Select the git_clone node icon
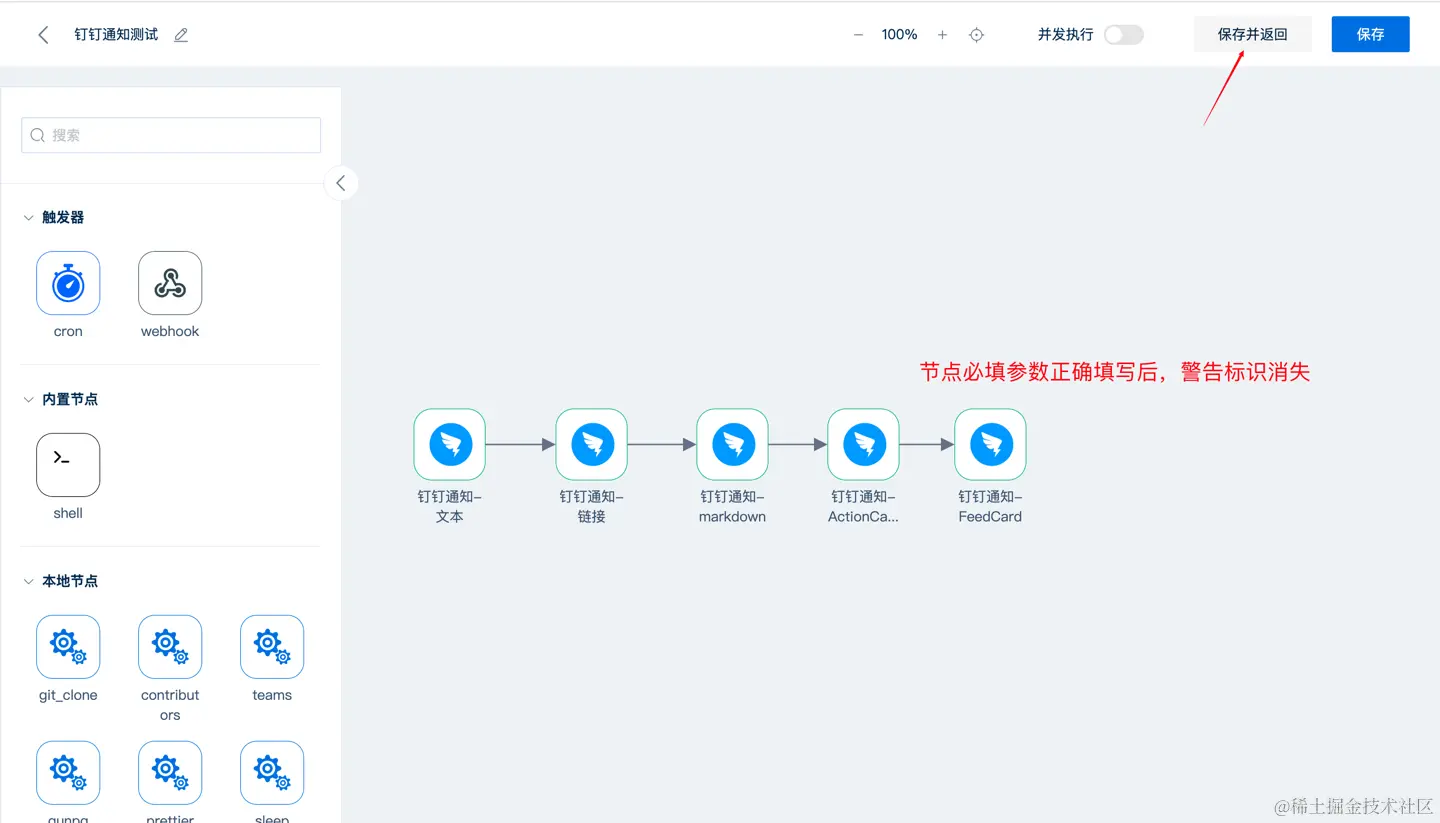Viewport: 1440px width, 823px height. click(68, 647)
